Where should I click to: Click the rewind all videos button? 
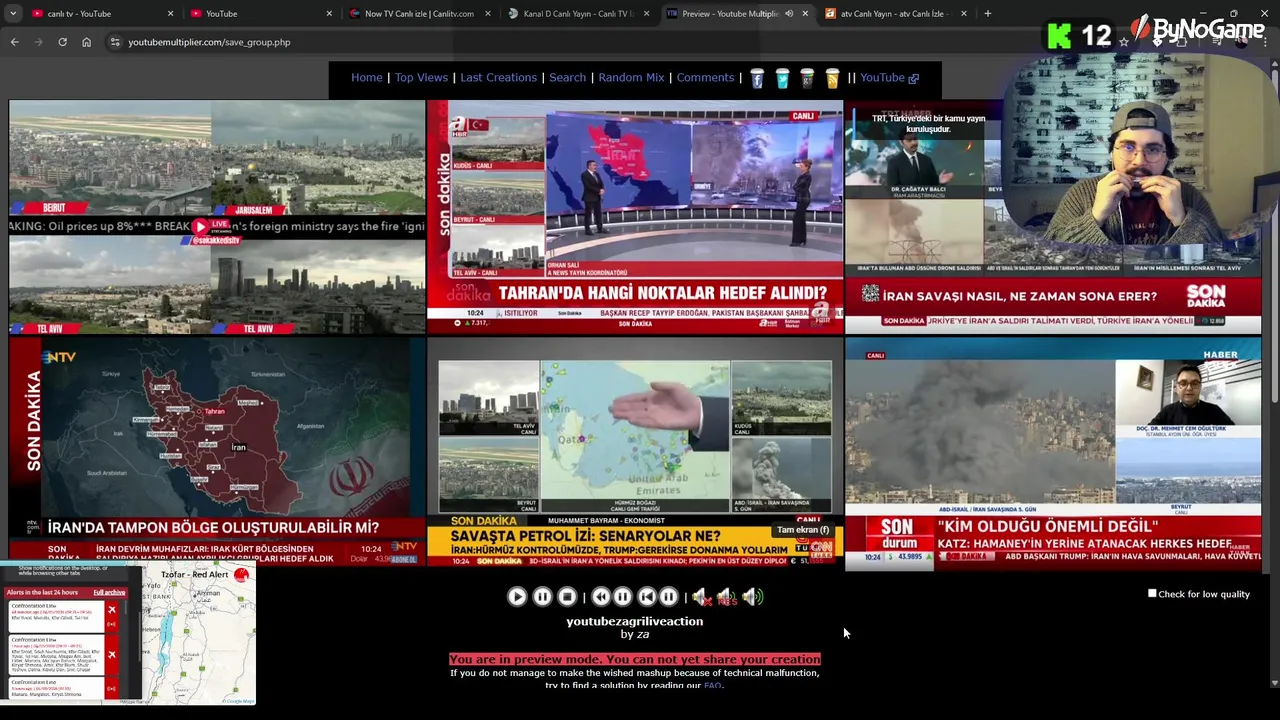tap(601, 597)
